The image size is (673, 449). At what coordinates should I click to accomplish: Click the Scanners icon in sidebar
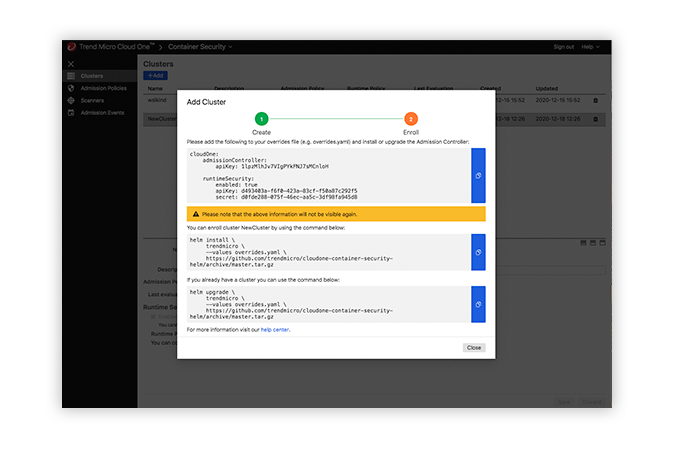point(71,100)
